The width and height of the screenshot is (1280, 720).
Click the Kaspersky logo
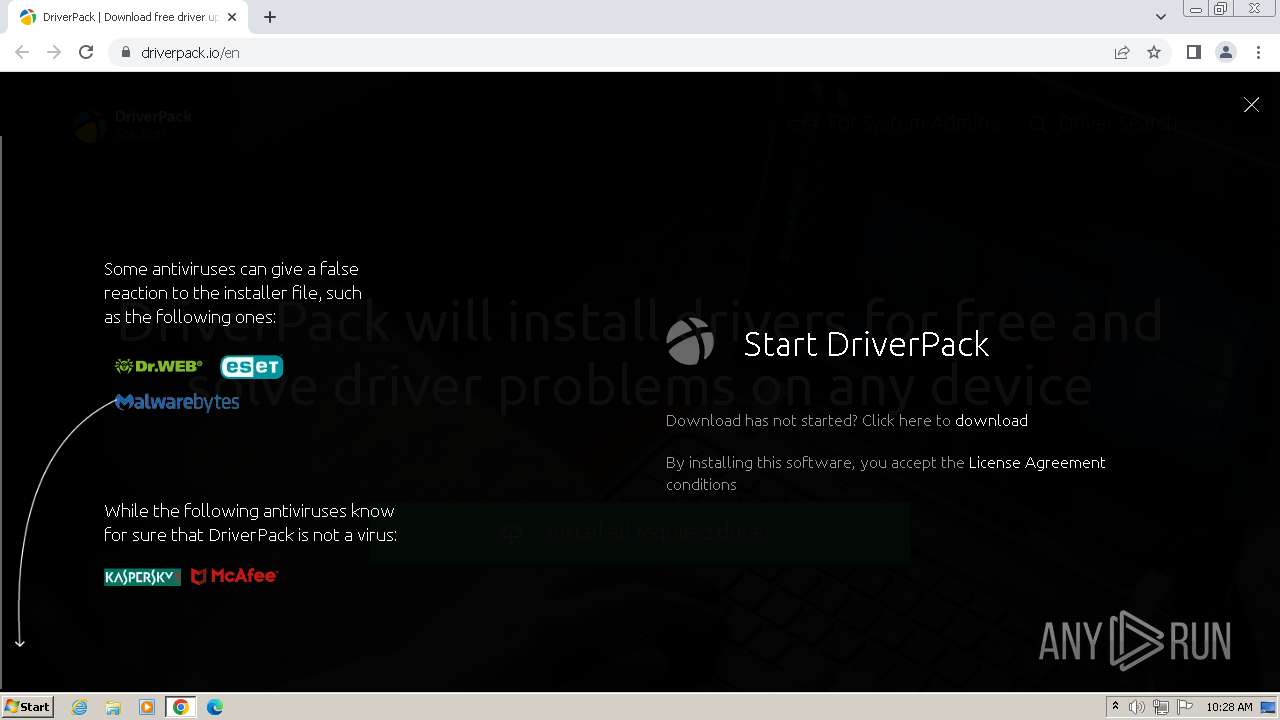pos(142,577)
